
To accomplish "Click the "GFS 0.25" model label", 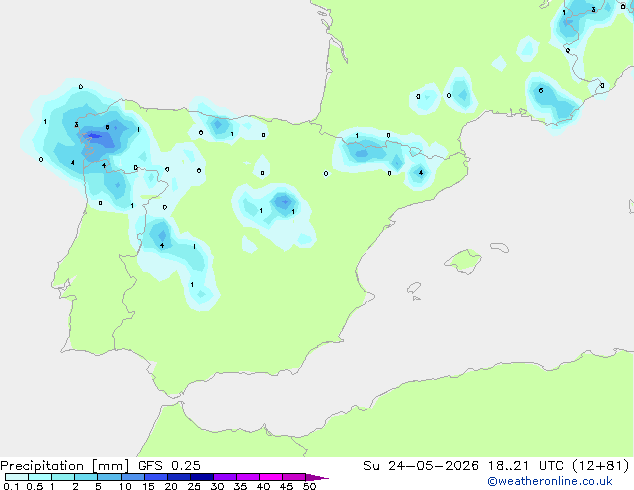I will pos(169,466).
